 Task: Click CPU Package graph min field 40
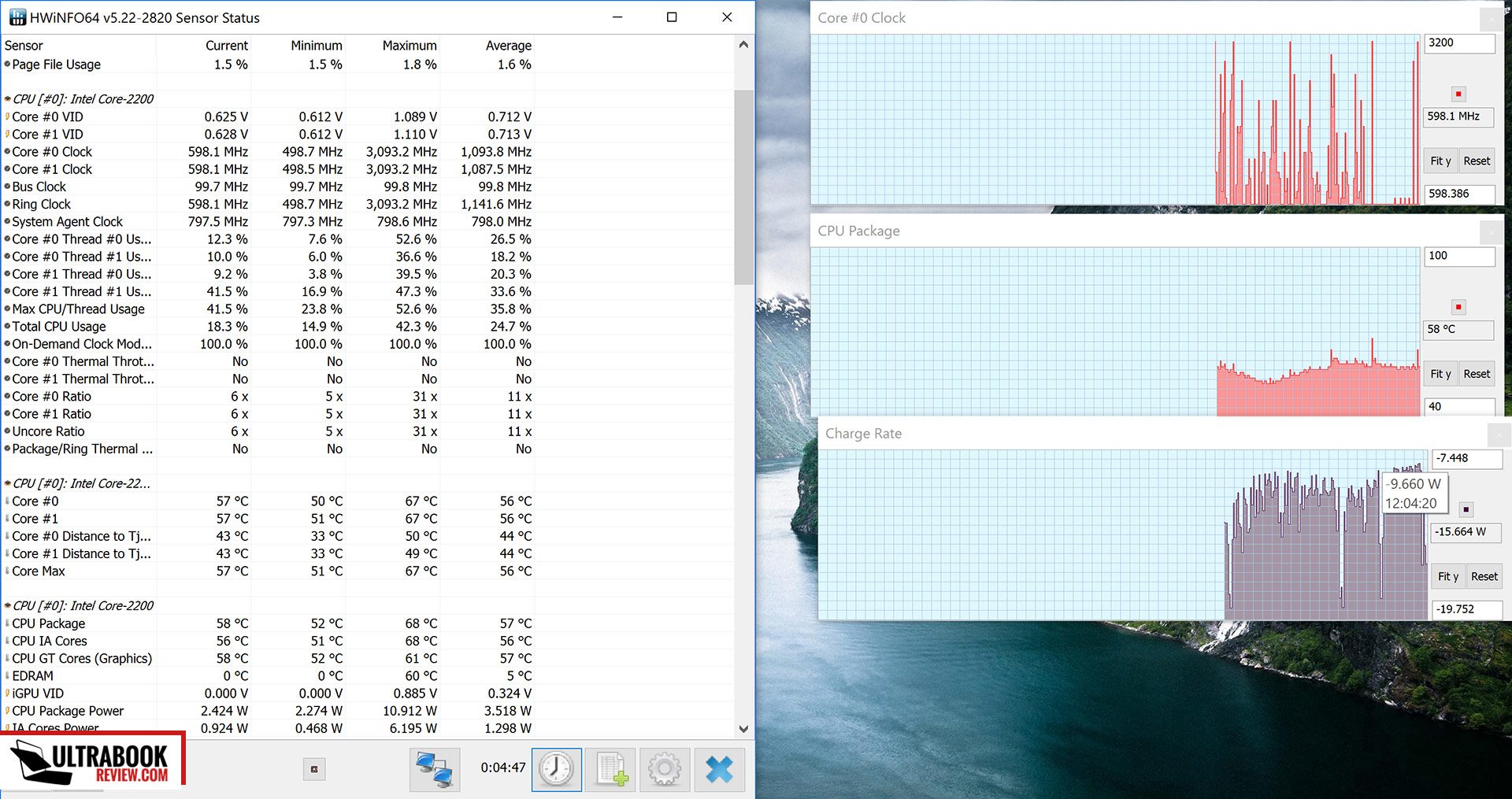coord(1459,406)
